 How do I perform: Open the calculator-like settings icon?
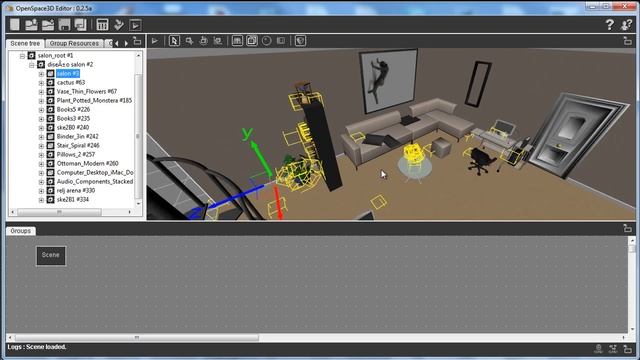click(102, 25)
